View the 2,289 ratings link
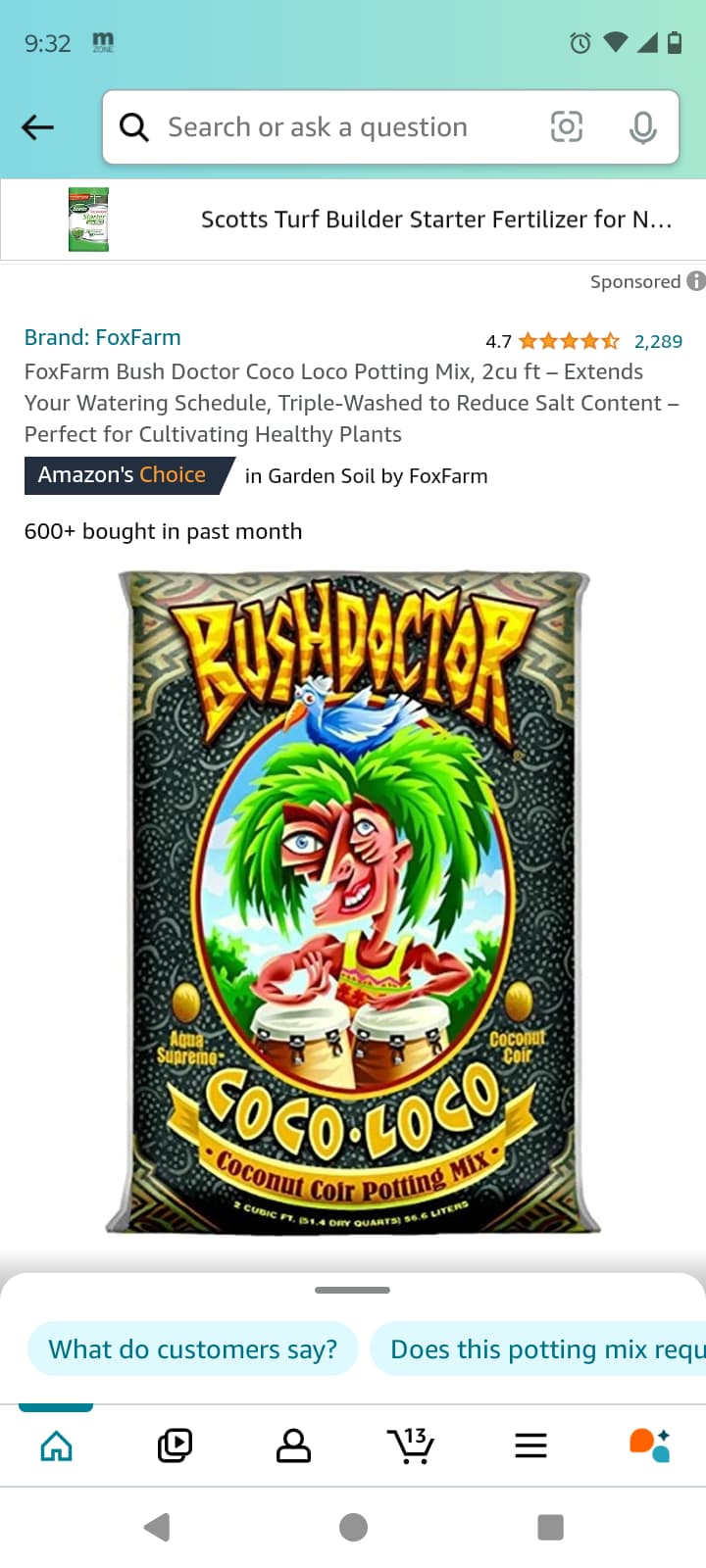Screen dimensions: 706x1568 (x=658, y=341)
